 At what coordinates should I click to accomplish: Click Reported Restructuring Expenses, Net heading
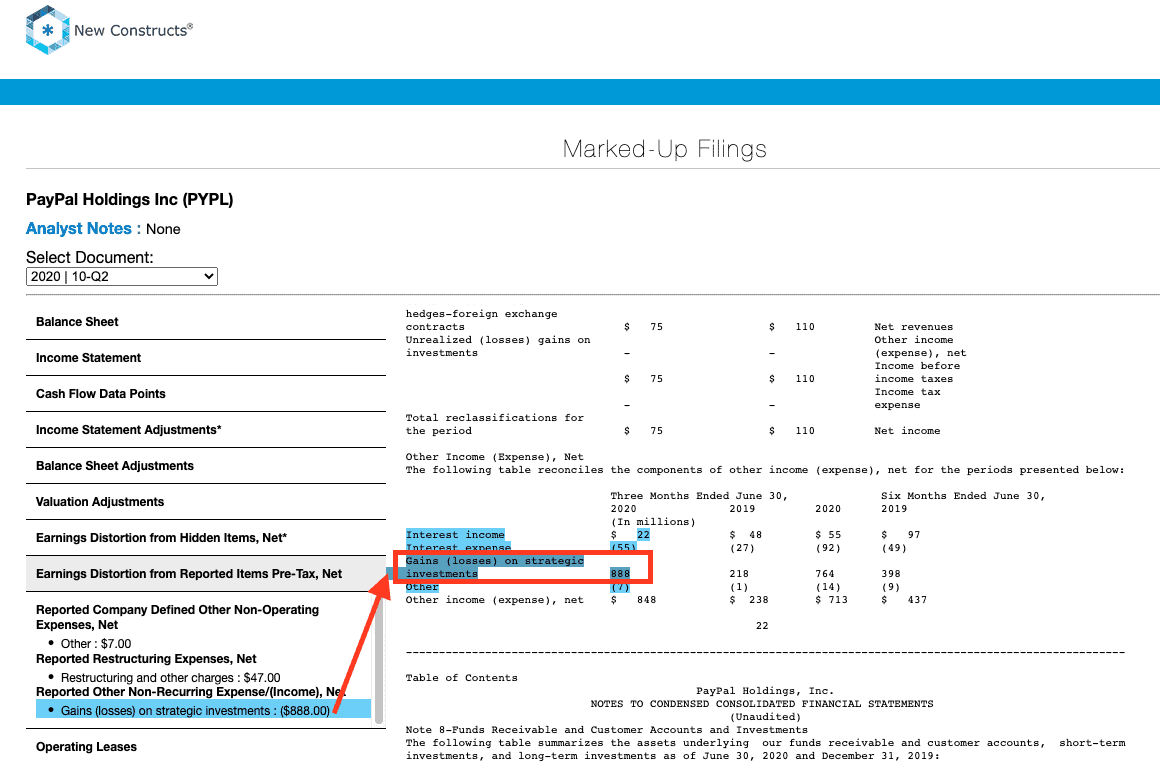point(146,659)
